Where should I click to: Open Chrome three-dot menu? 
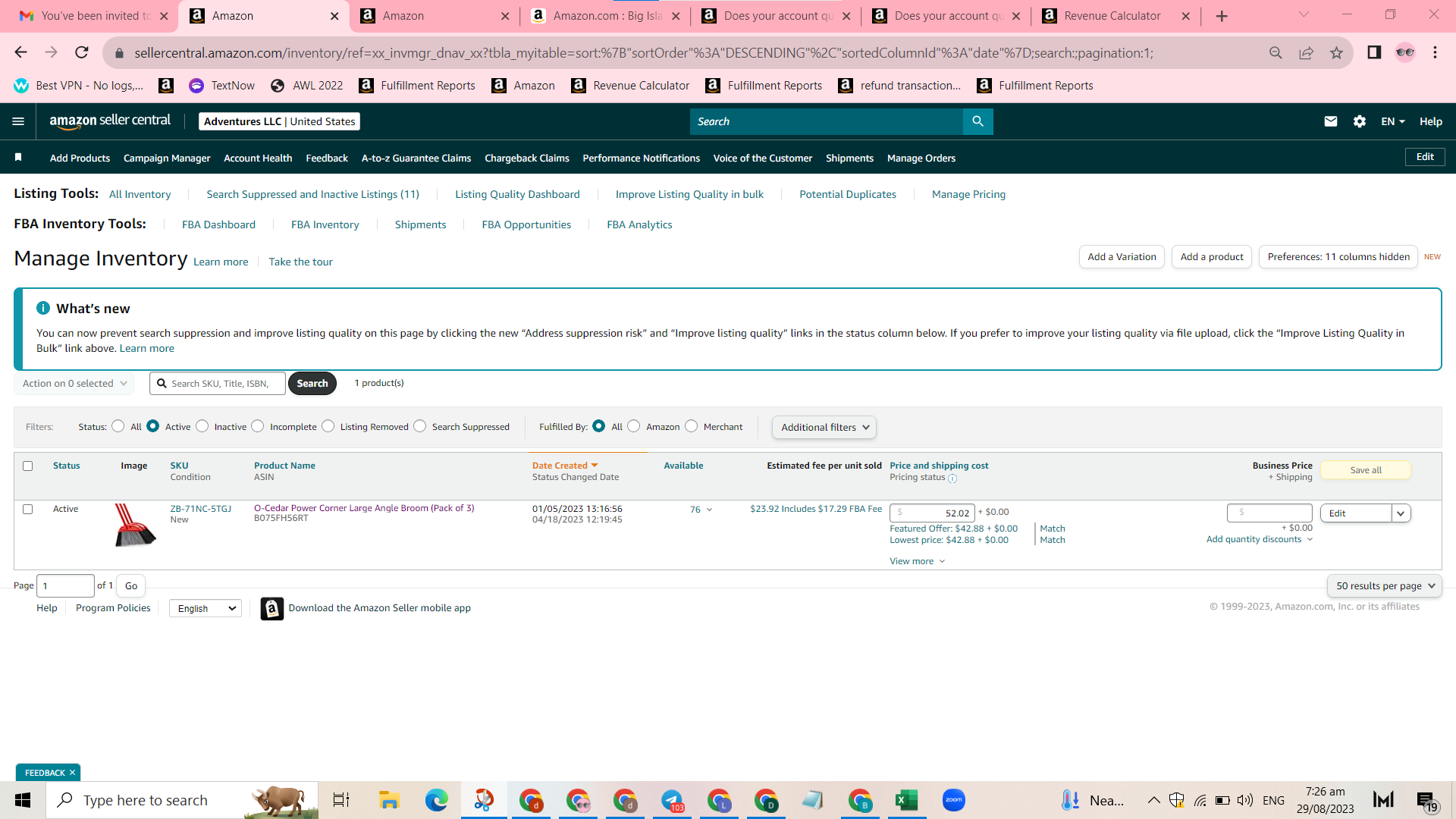[1435, 52]
